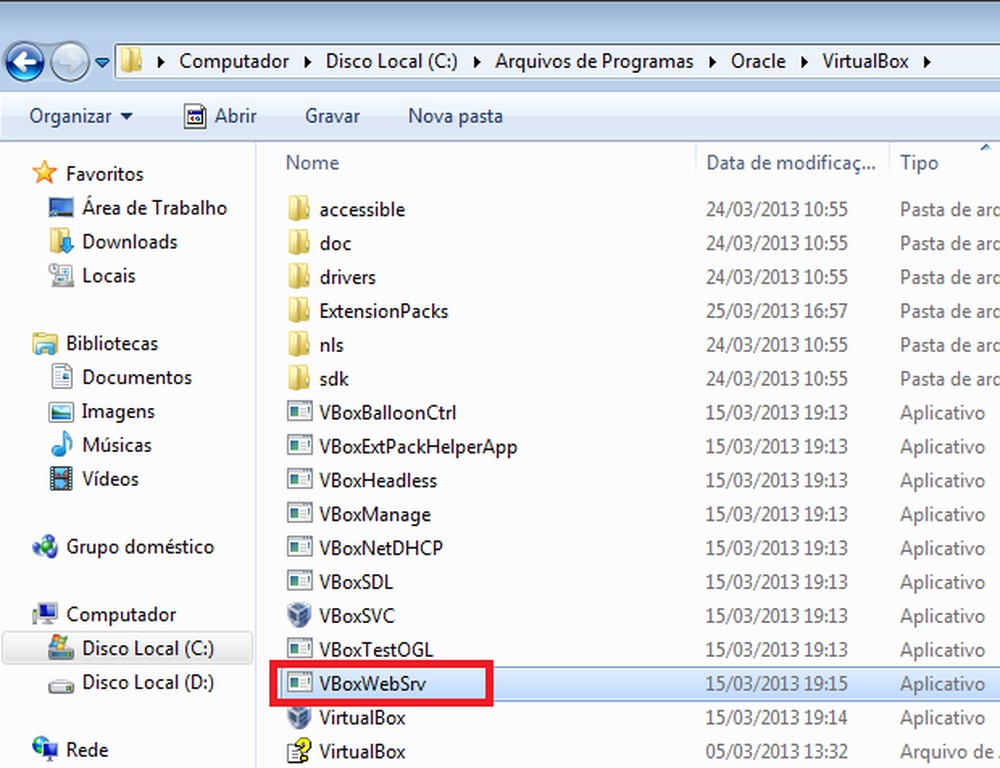Open the Organizar dropdown menu
The image size is (1000, 768).
[x=79, y=116]
